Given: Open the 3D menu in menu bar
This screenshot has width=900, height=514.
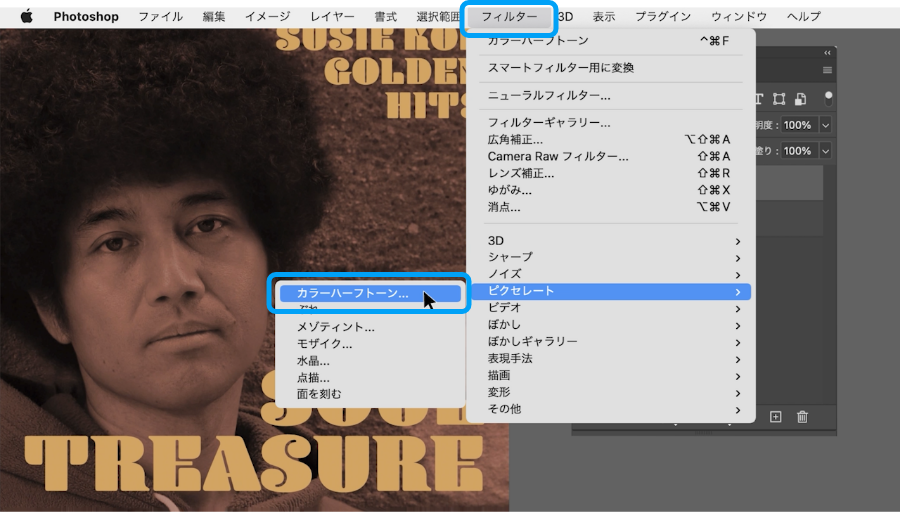Looking at the screenshot, I should pyautogui.click(x=565, y=17).
